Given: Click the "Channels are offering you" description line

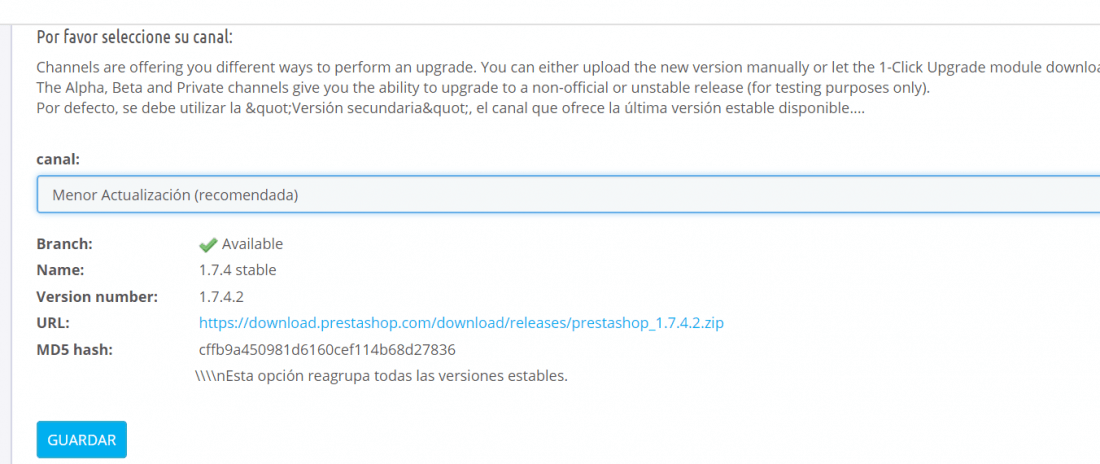Looking at the screenshot, I should [568, 68].
